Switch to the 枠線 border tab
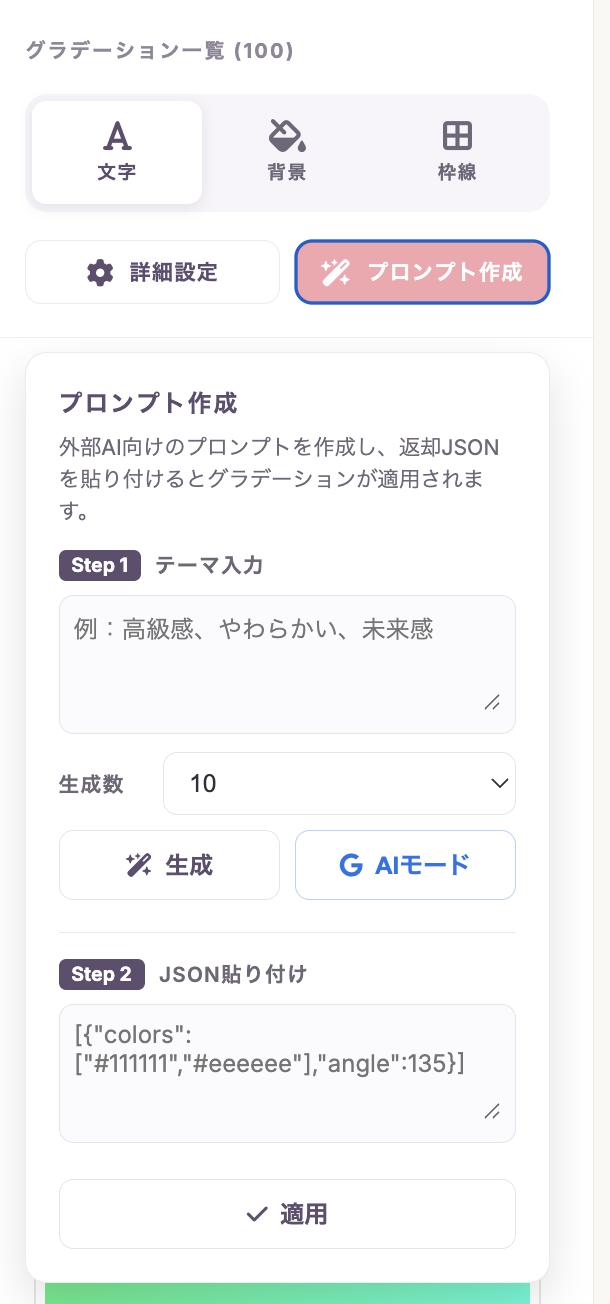 (457, 152)
